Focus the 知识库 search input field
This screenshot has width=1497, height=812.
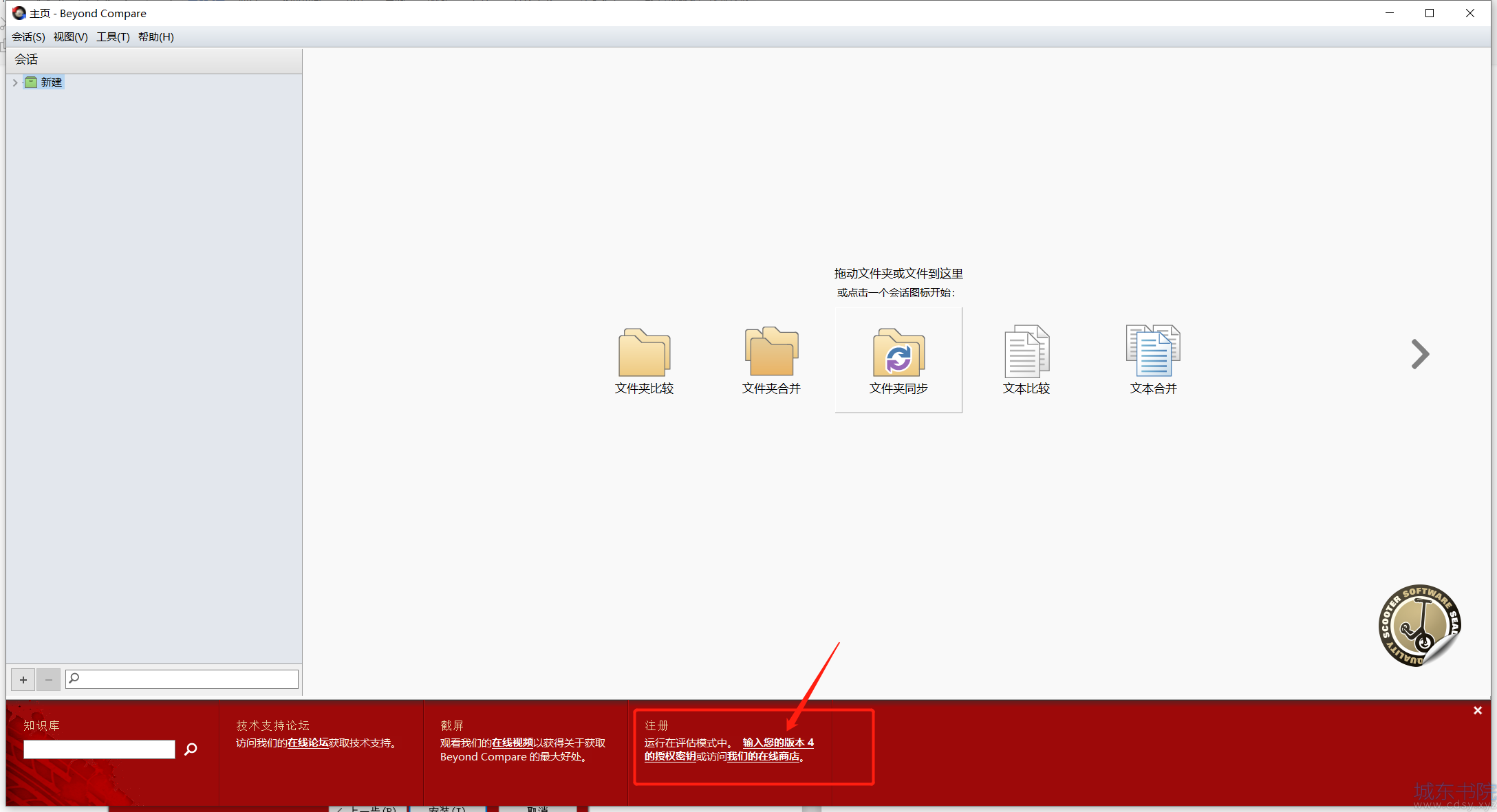(x=99, y=749)
